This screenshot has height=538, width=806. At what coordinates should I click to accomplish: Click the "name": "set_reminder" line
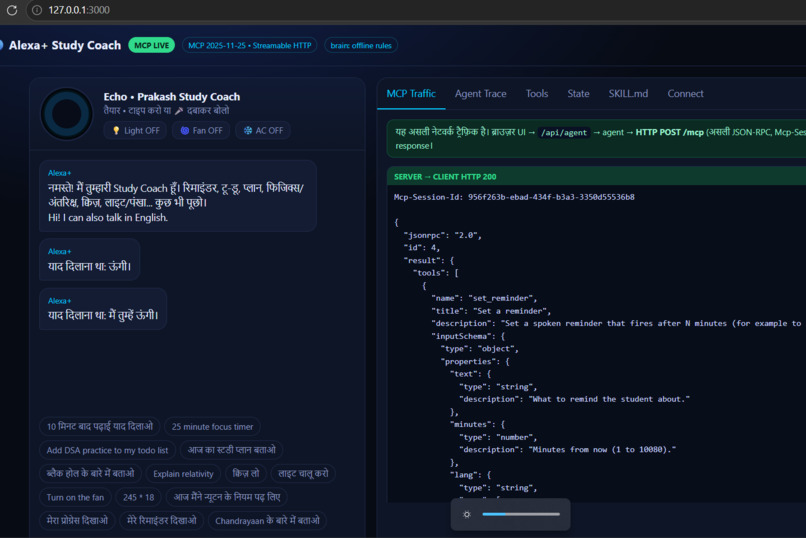click(x=484, y=298)
